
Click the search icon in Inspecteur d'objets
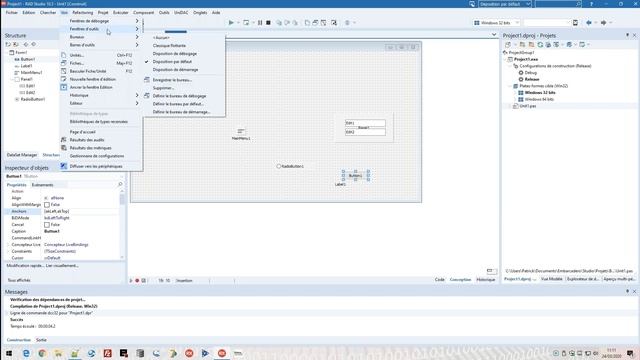click(120, 185)
